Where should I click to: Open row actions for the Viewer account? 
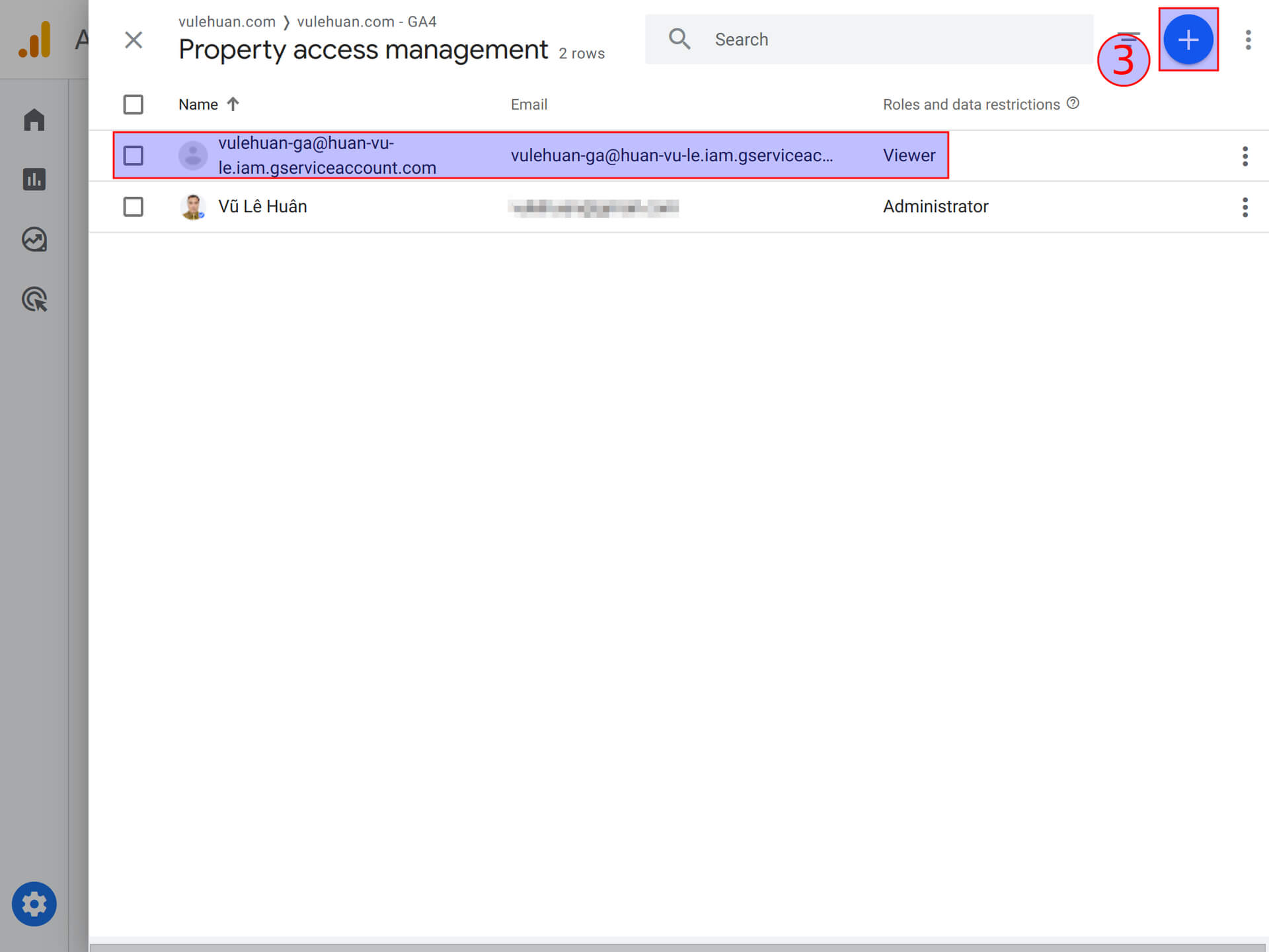[1245, 156]
